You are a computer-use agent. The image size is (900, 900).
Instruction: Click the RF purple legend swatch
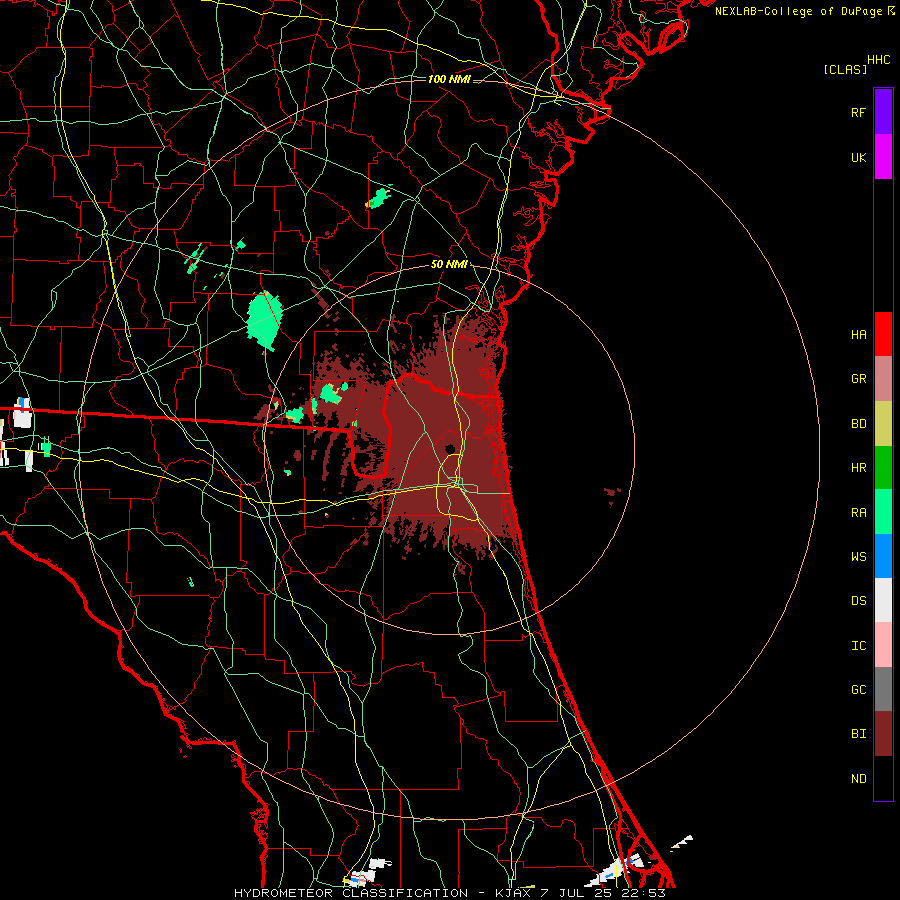point(883,112)
